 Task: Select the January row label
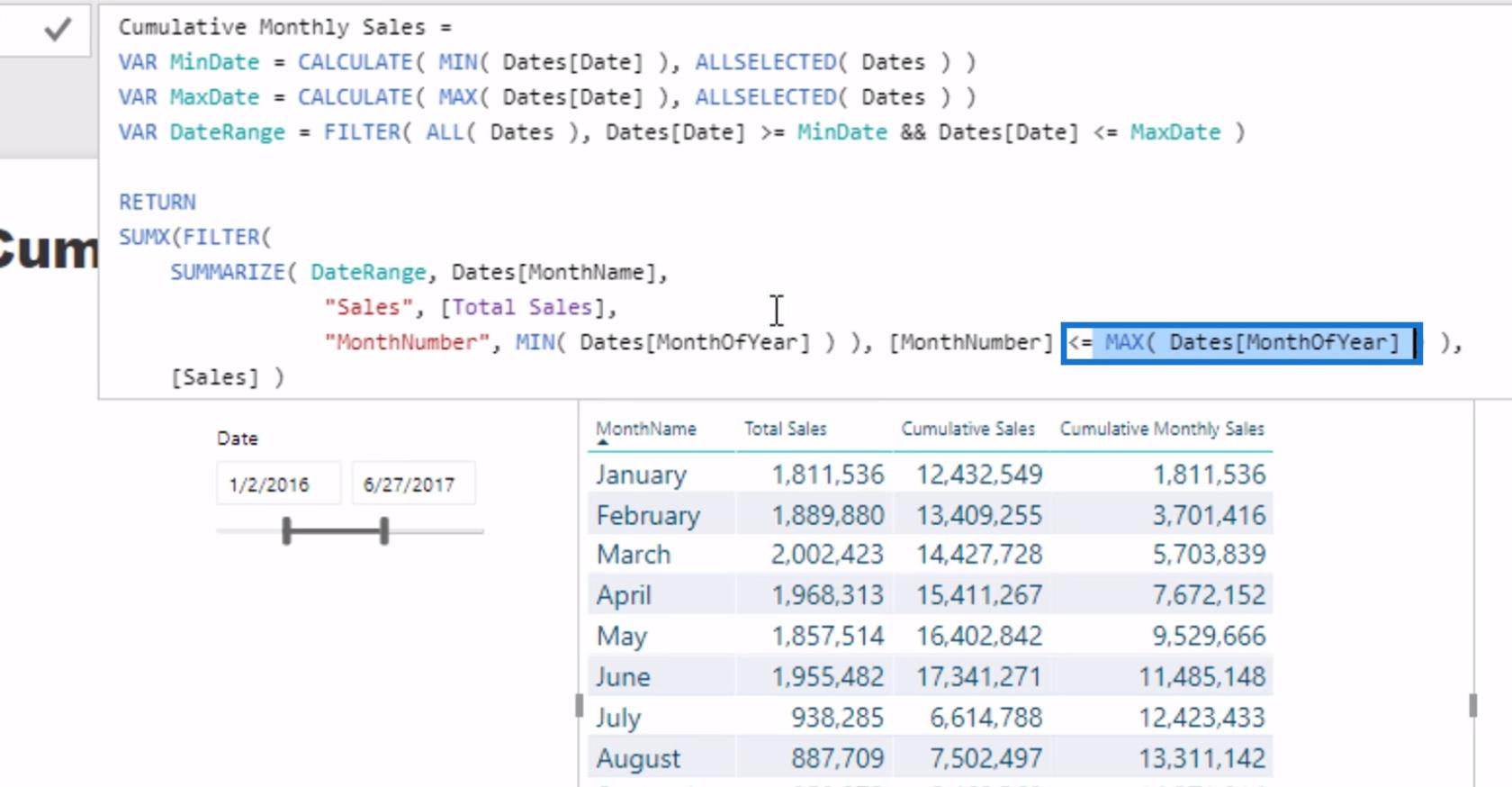tap(641, 475)
